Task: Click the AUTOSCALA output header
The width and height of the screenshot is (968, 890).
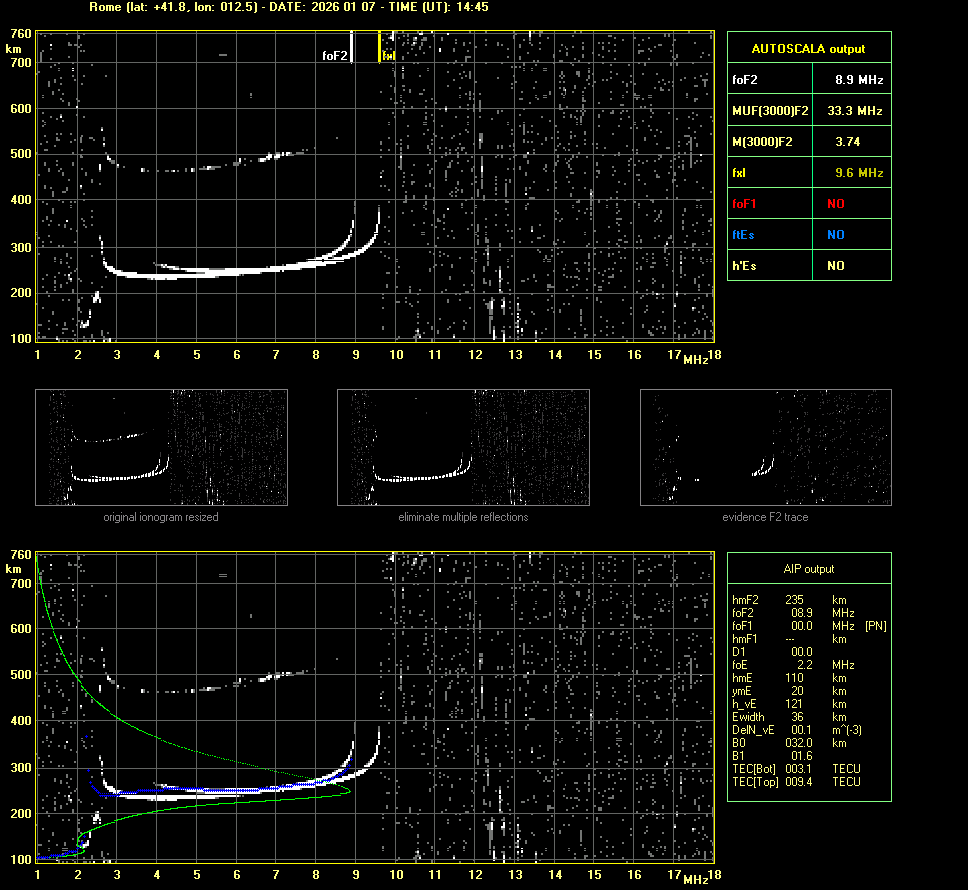Action: pos(808,48)
